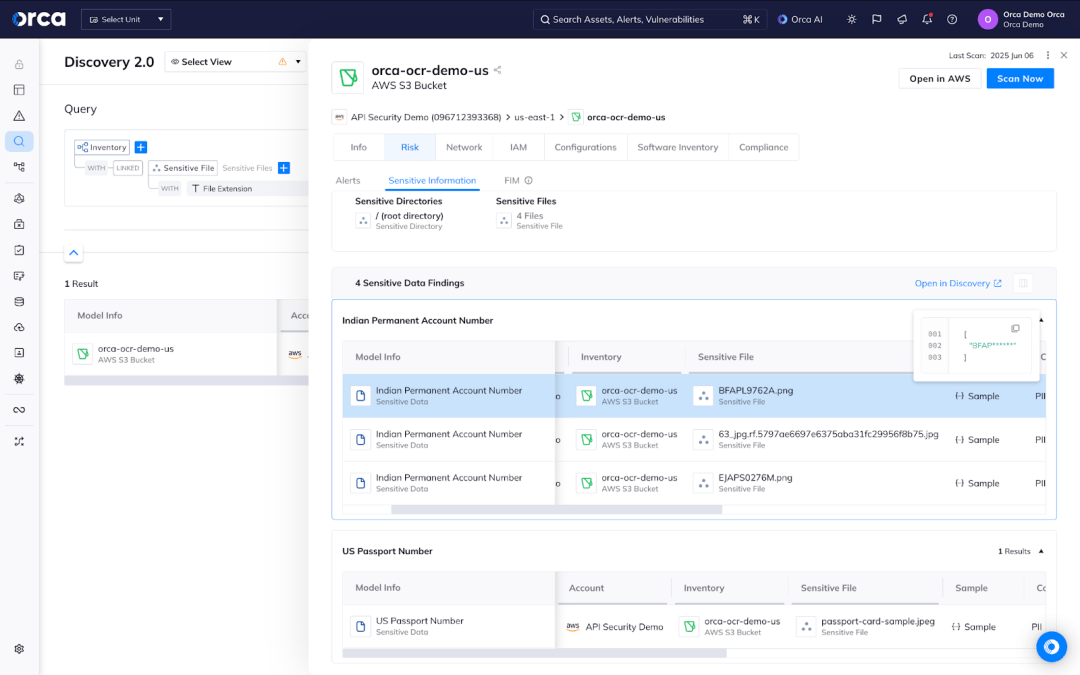Open the checklist icon in the left sidebar

pos(19,250)
